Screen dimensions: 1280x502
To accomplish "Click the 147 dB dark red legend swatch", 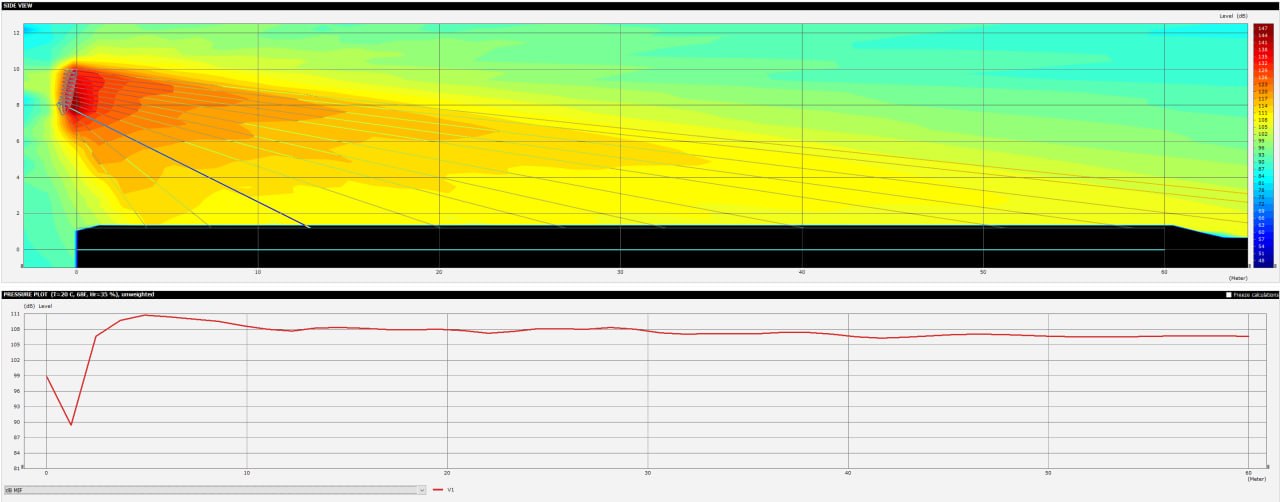I will 1264,27.
